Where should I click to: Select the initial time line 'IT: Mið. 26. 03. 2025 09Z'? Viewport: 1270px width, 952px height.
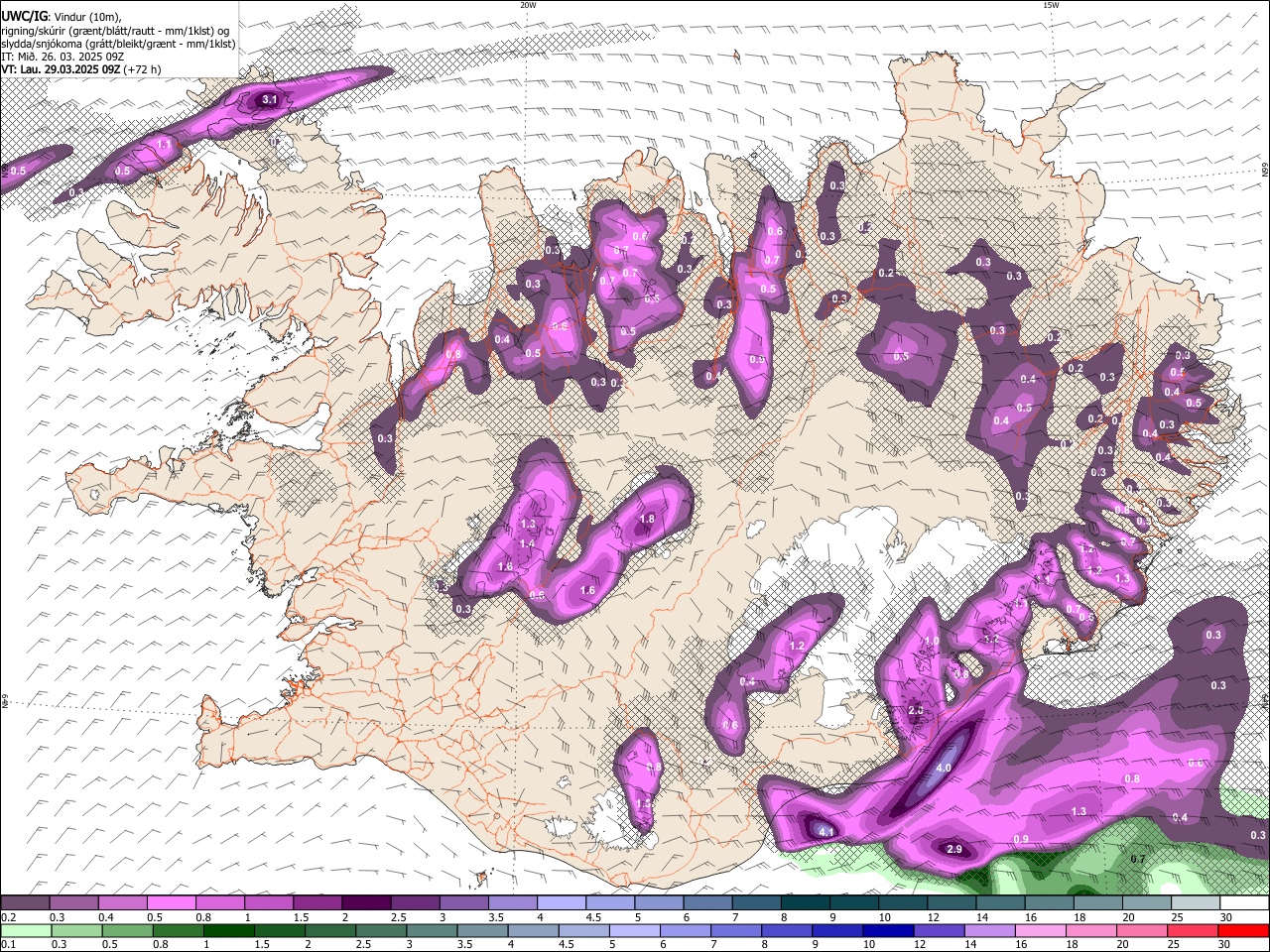coord(63,57)
